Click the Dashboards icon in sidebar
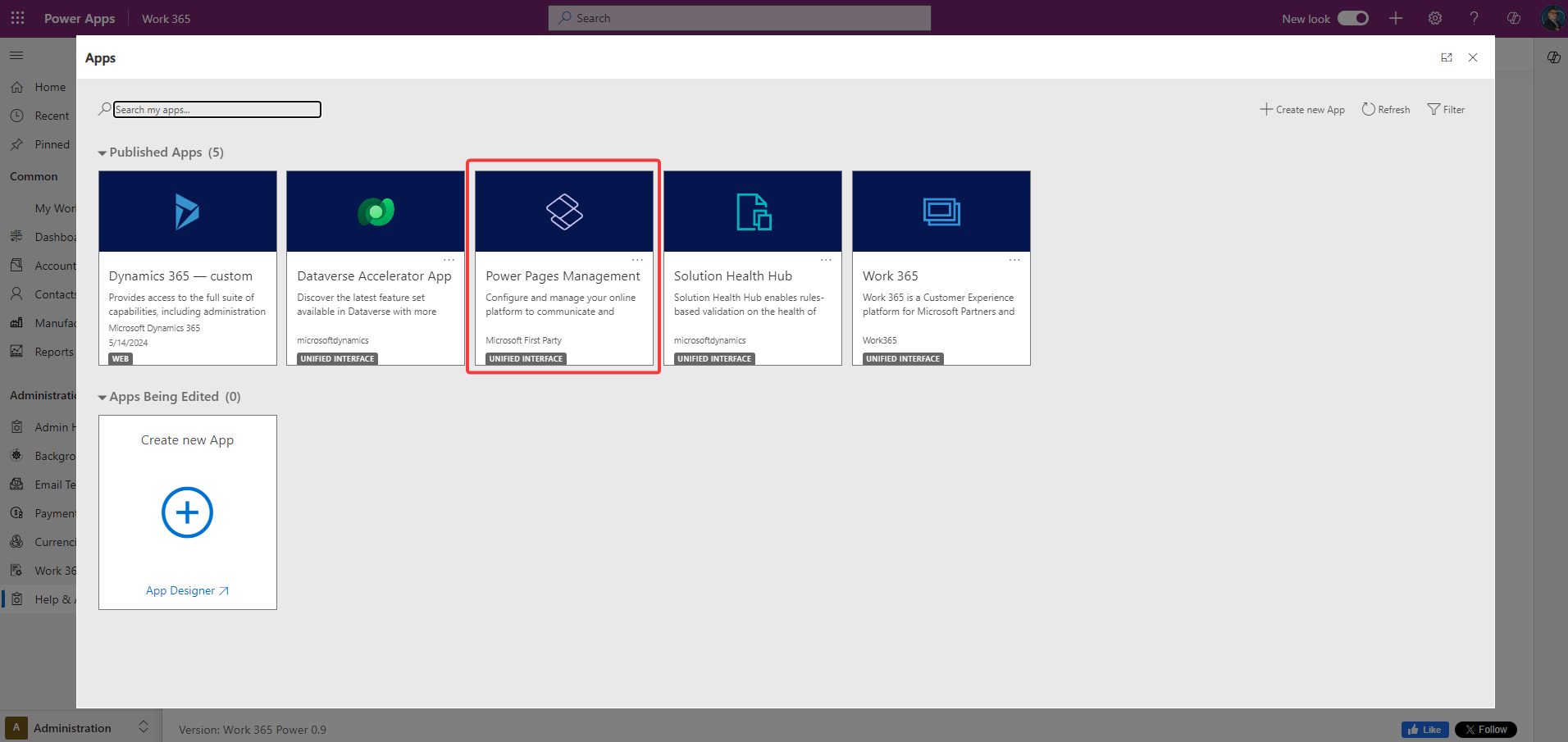 (x=16, y=236)
